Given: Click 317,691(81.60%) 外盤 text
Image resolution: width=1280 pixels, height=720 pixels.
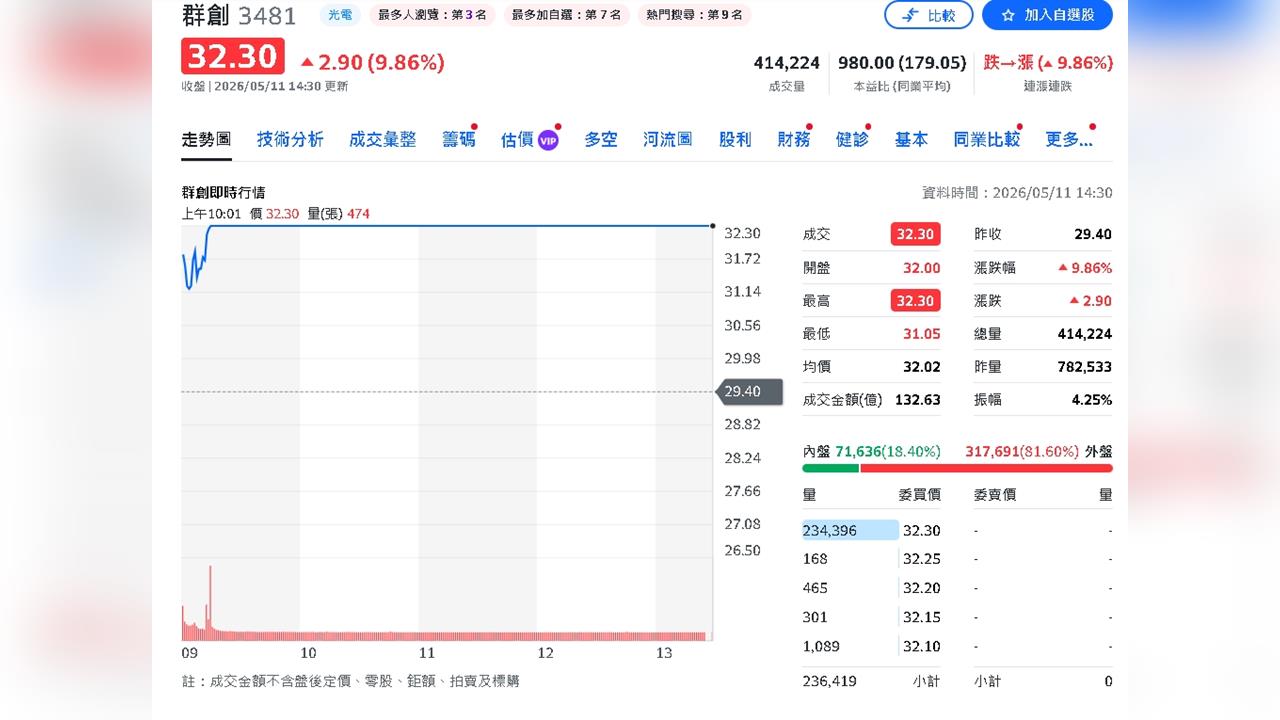Looking at the screenshot, I should [1038, 452].
